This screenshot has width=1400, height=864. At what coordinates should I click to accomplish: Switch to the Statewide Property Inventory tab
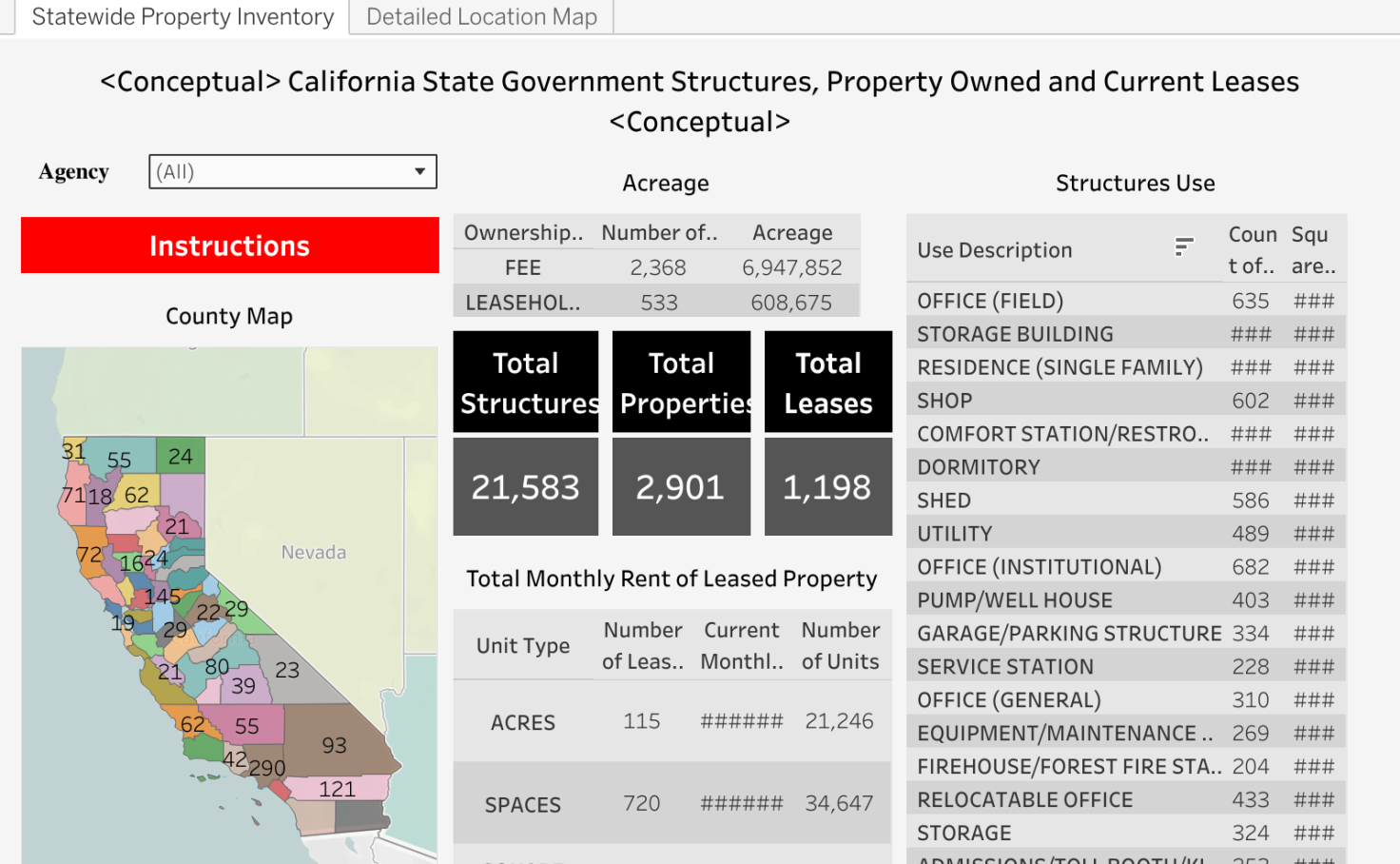click(183, 17)
